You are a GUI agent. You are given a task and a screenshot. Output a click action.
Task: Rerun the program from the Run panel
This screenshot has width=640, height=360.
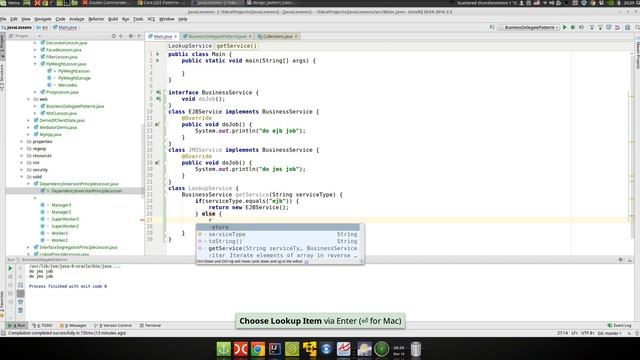coord(10,268)
